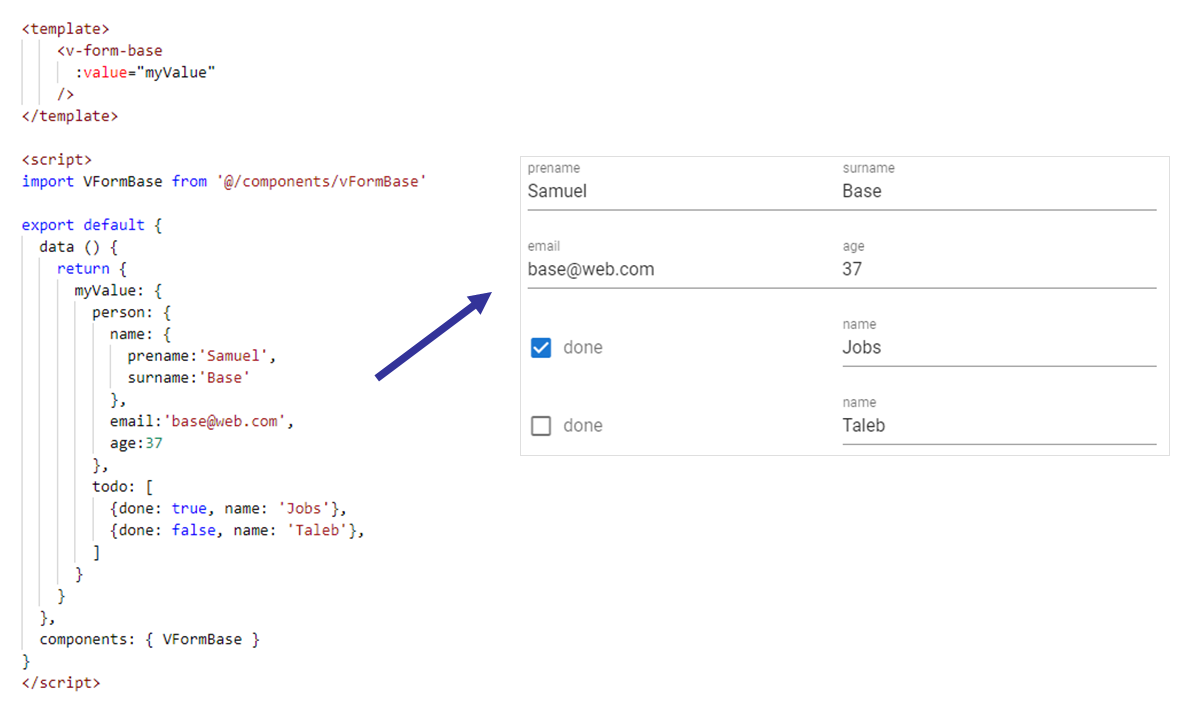Check the empty done checkbox next to Taleb
Image resolution: width=1186 pixels, height=717 pixels.
[541, 426]
